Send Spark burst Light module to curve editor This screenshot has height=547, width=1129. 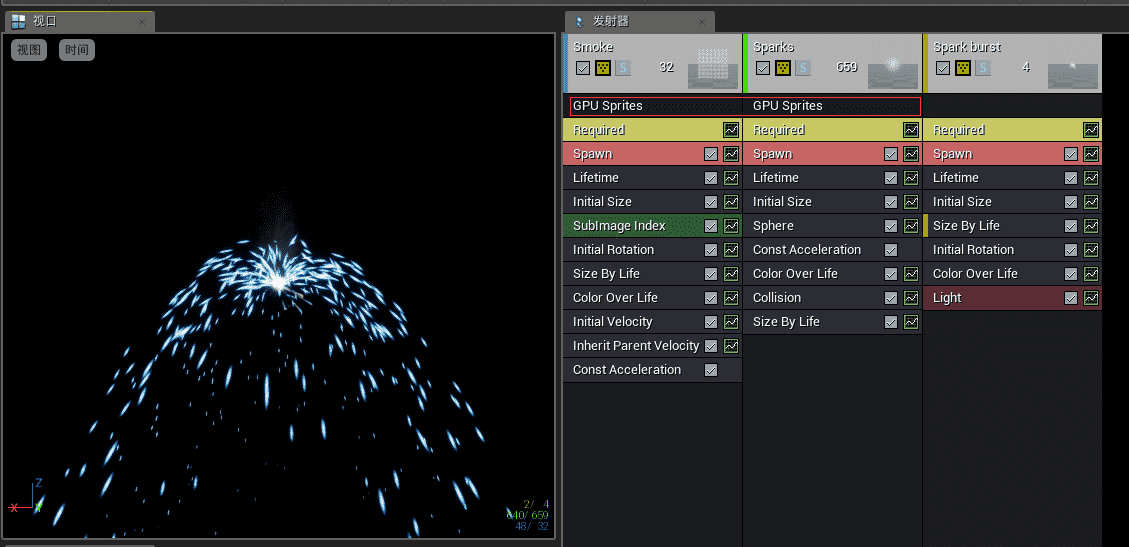[x=1091, y=298]
